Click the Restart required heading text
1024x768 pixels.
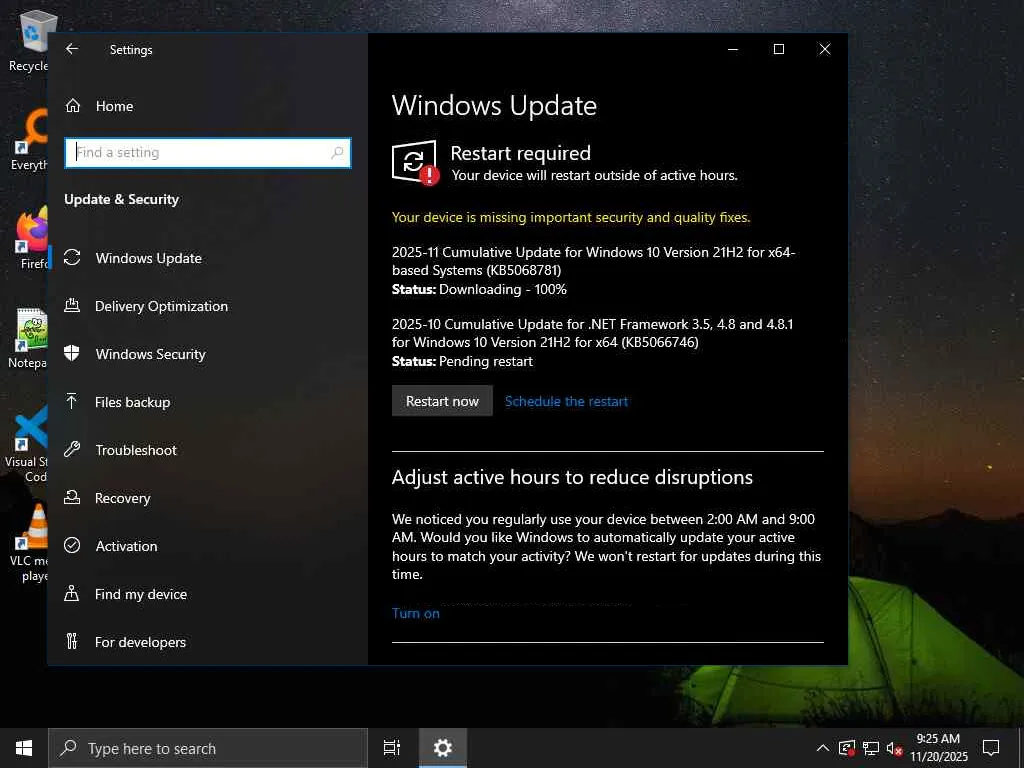(520, 153)
